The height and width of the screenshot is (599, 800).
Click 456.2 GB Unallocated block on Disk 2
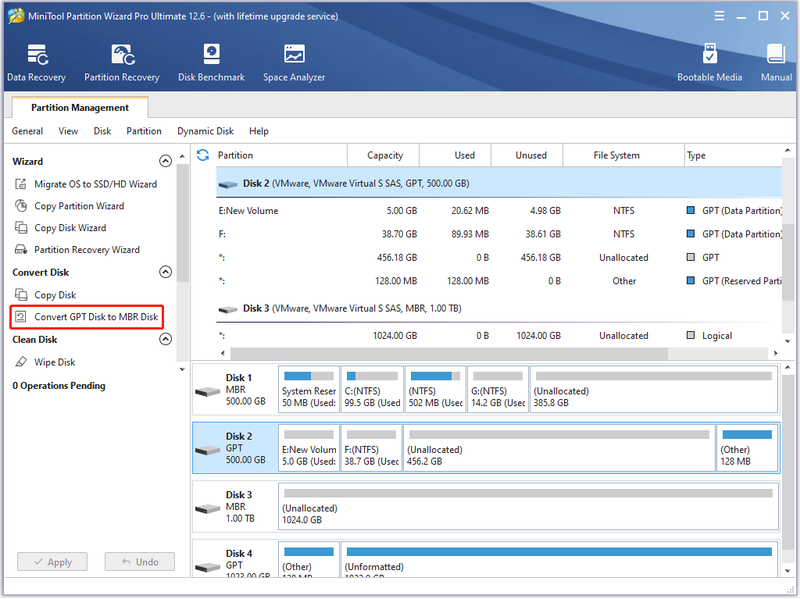tap(559, 448)
